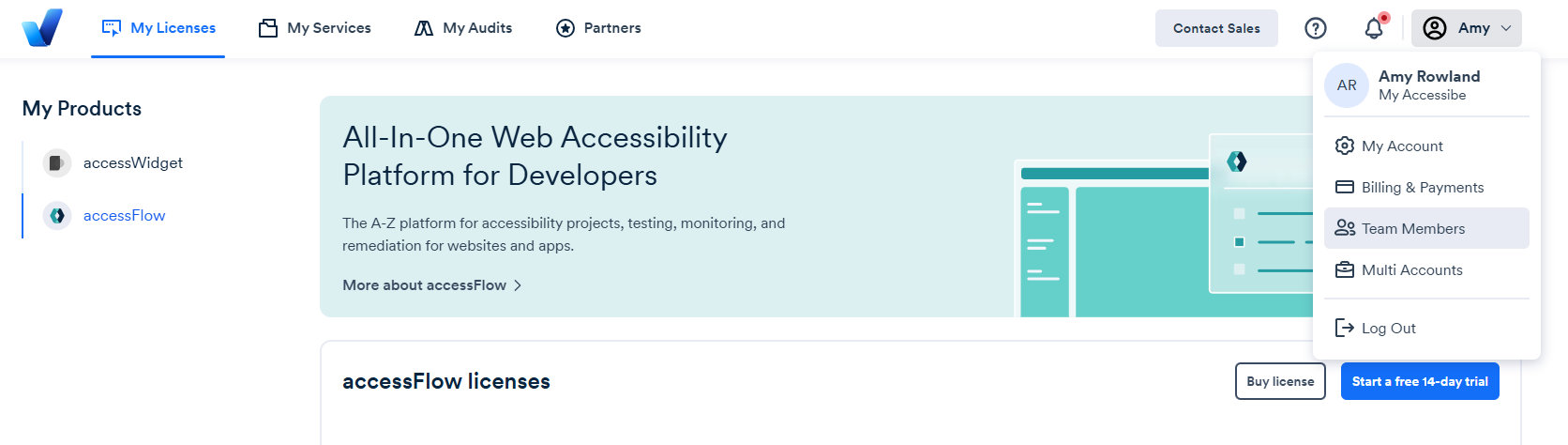Click the Buy license button
Image resolution: width=1568 pixels, height=445 pixels.
tap(1280, 381)
